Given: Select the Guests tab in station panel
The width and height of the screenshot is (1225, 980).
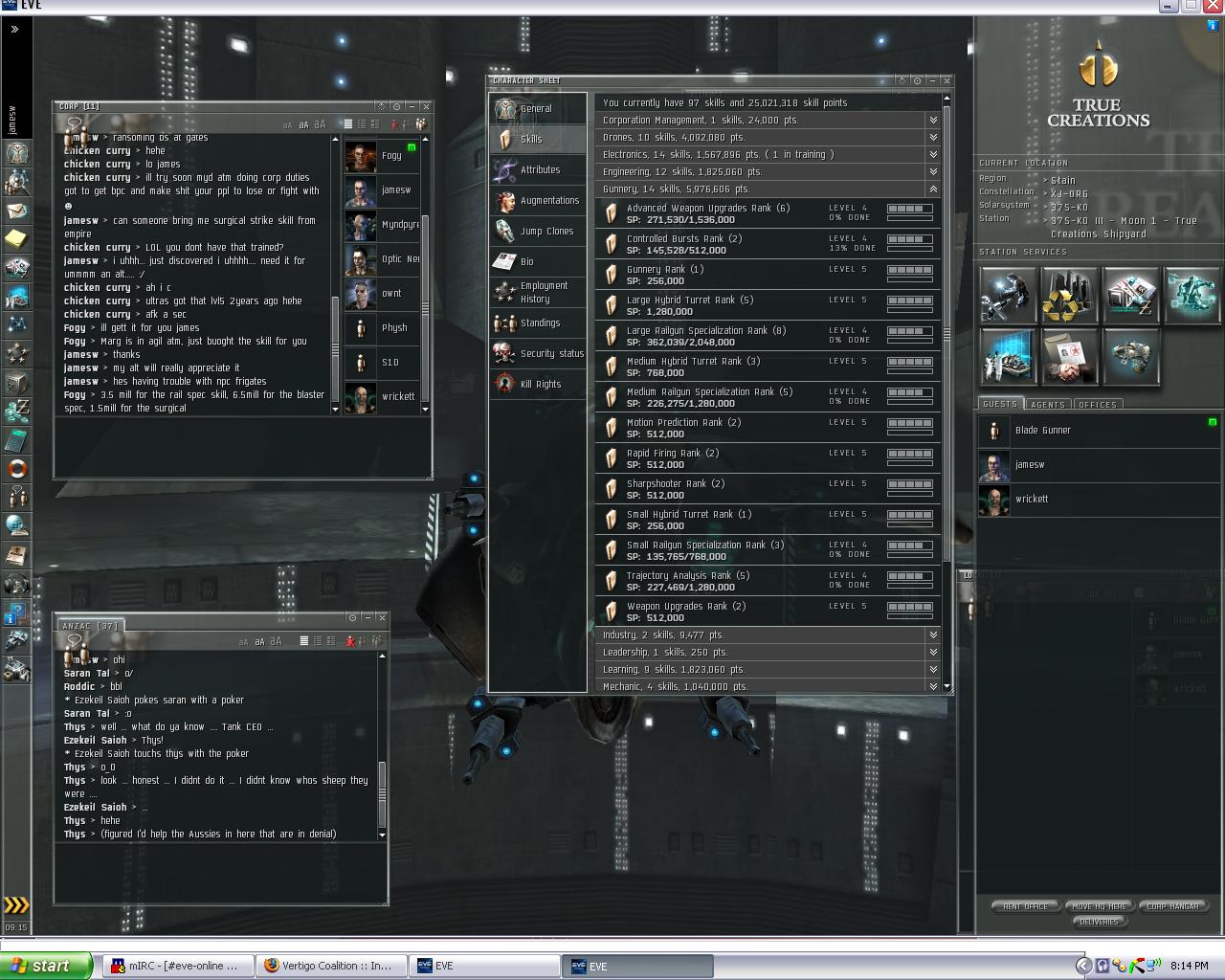Looking at the screenshot, I should click(x=1000, y=404).
